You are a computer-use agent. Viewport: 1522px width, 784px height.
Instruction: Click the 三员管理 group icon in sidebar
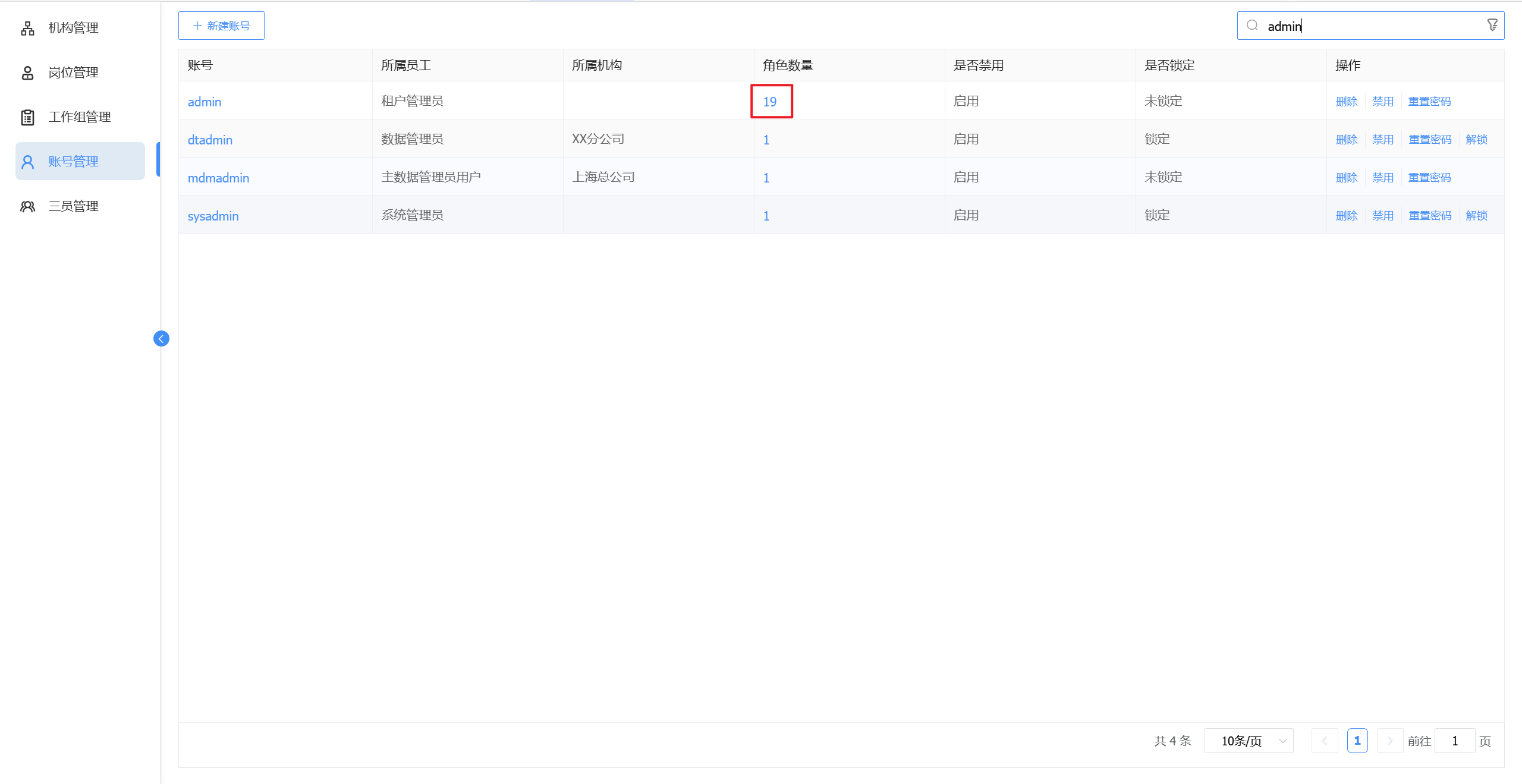click(x=27, y=206)
